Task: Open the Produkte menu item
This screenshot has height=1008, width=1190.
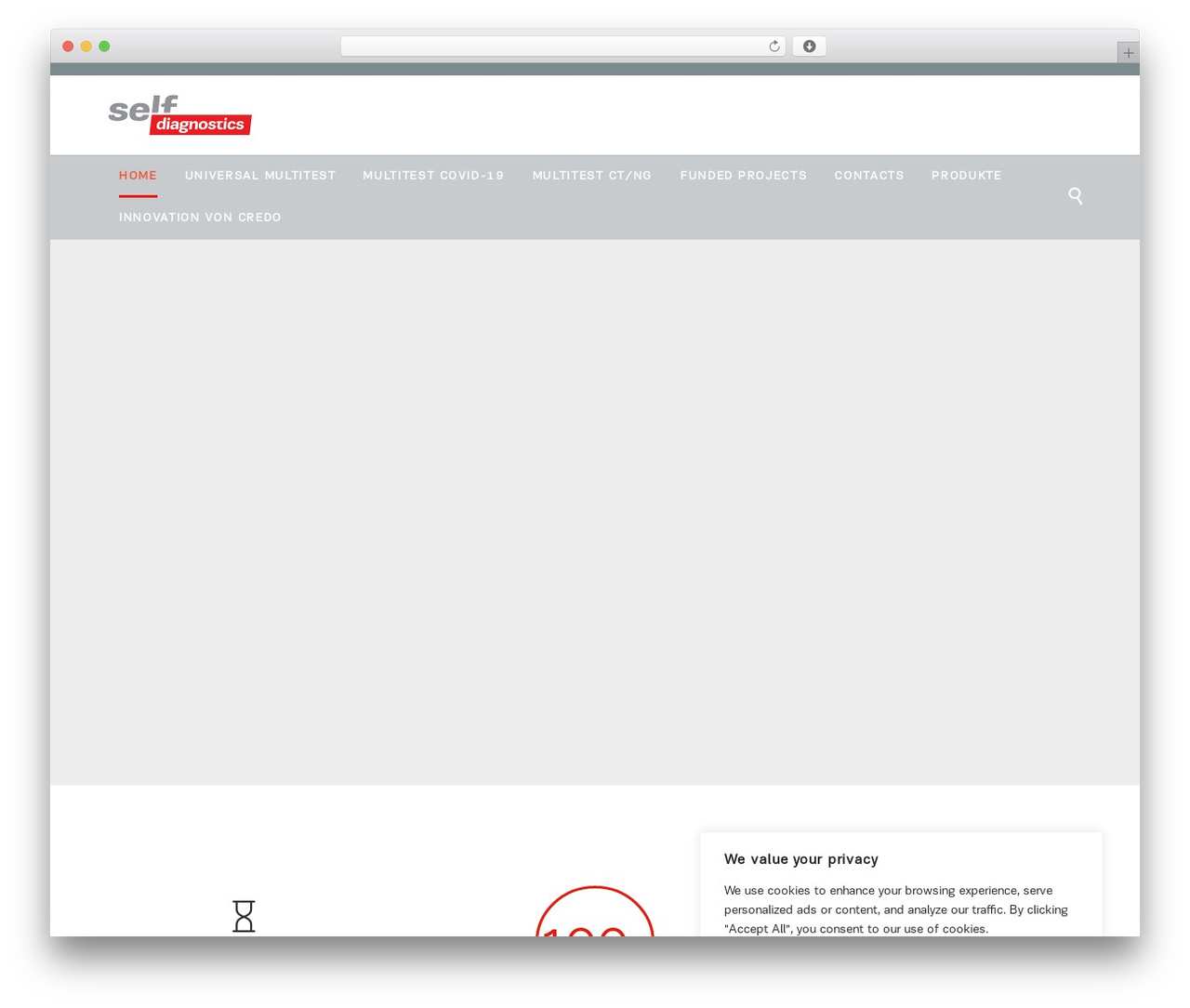Action: tap(966, 175)
